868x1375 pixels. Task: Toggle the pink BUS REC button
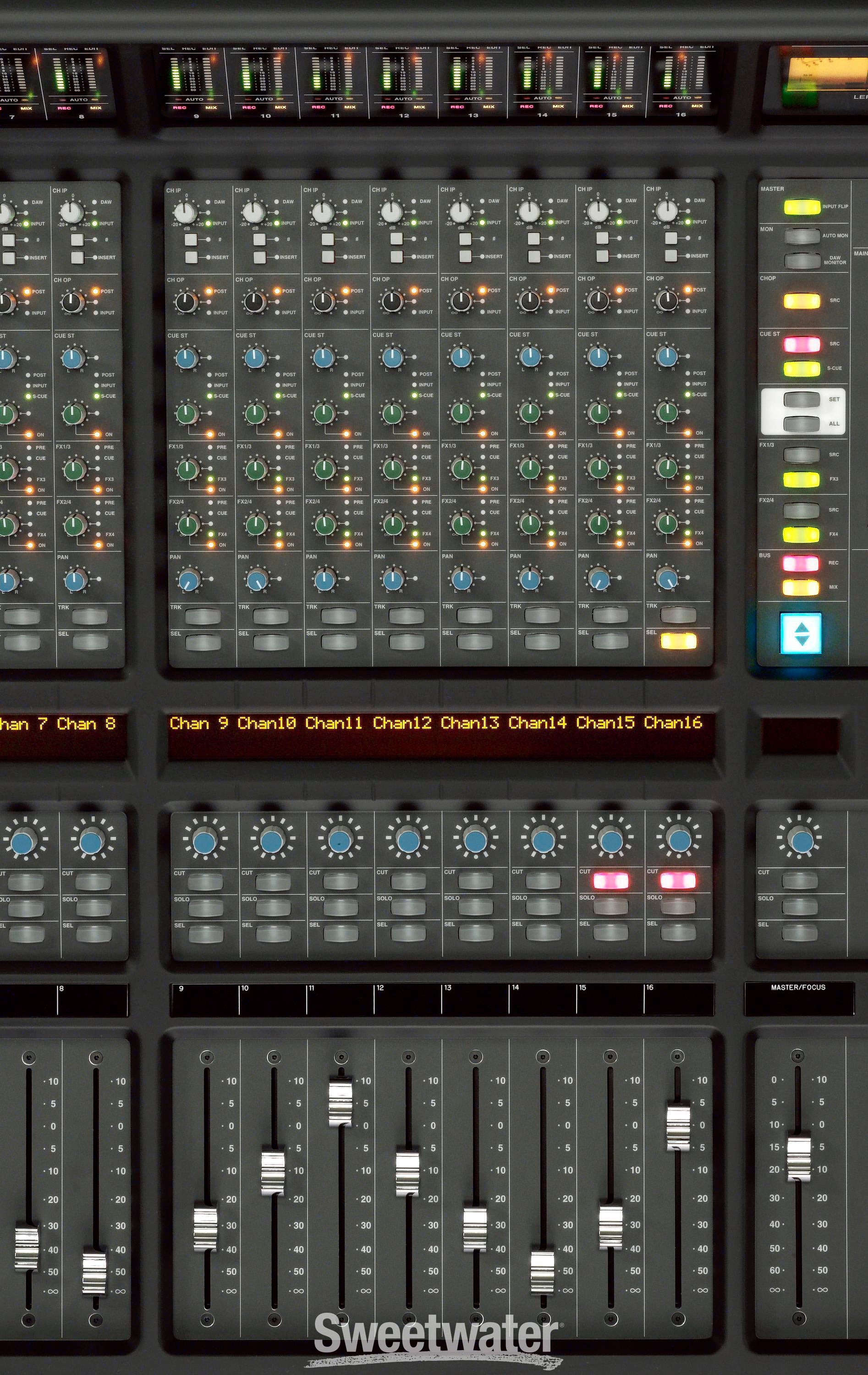(801, 563)
